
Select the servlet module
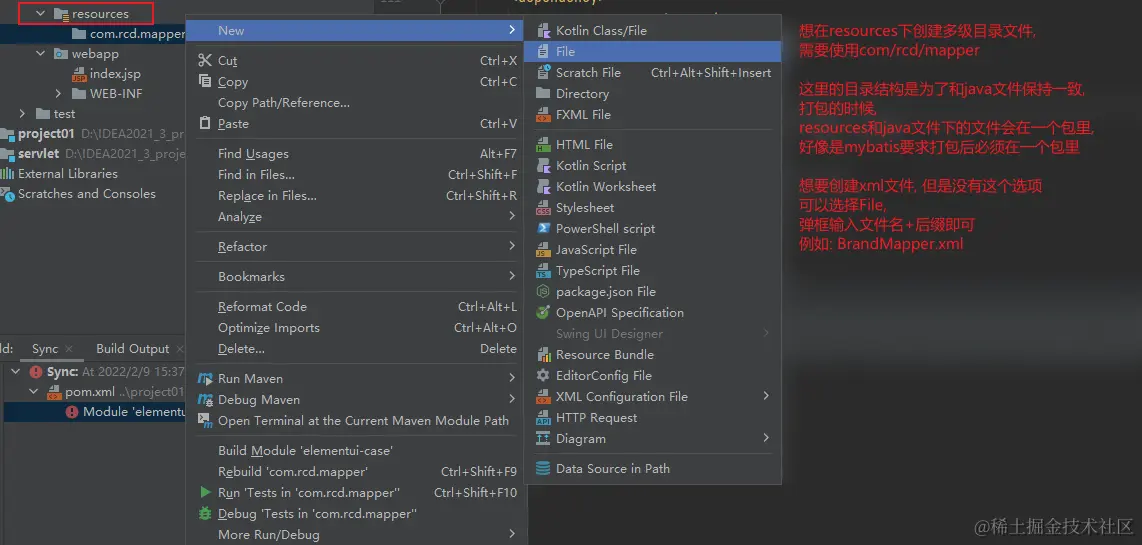[39, 154]
